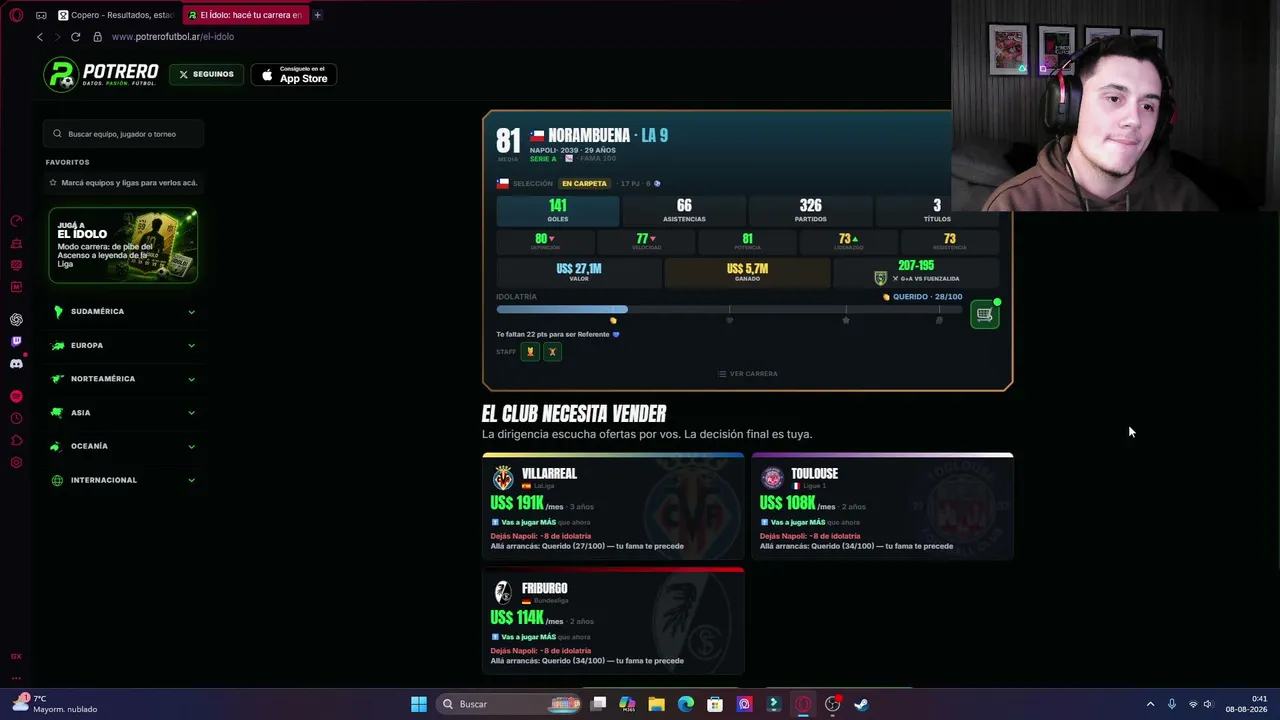Click the Windows taskbar Buscar search box
This screenshot has height=720, width=1280.
tap(510, 704)
